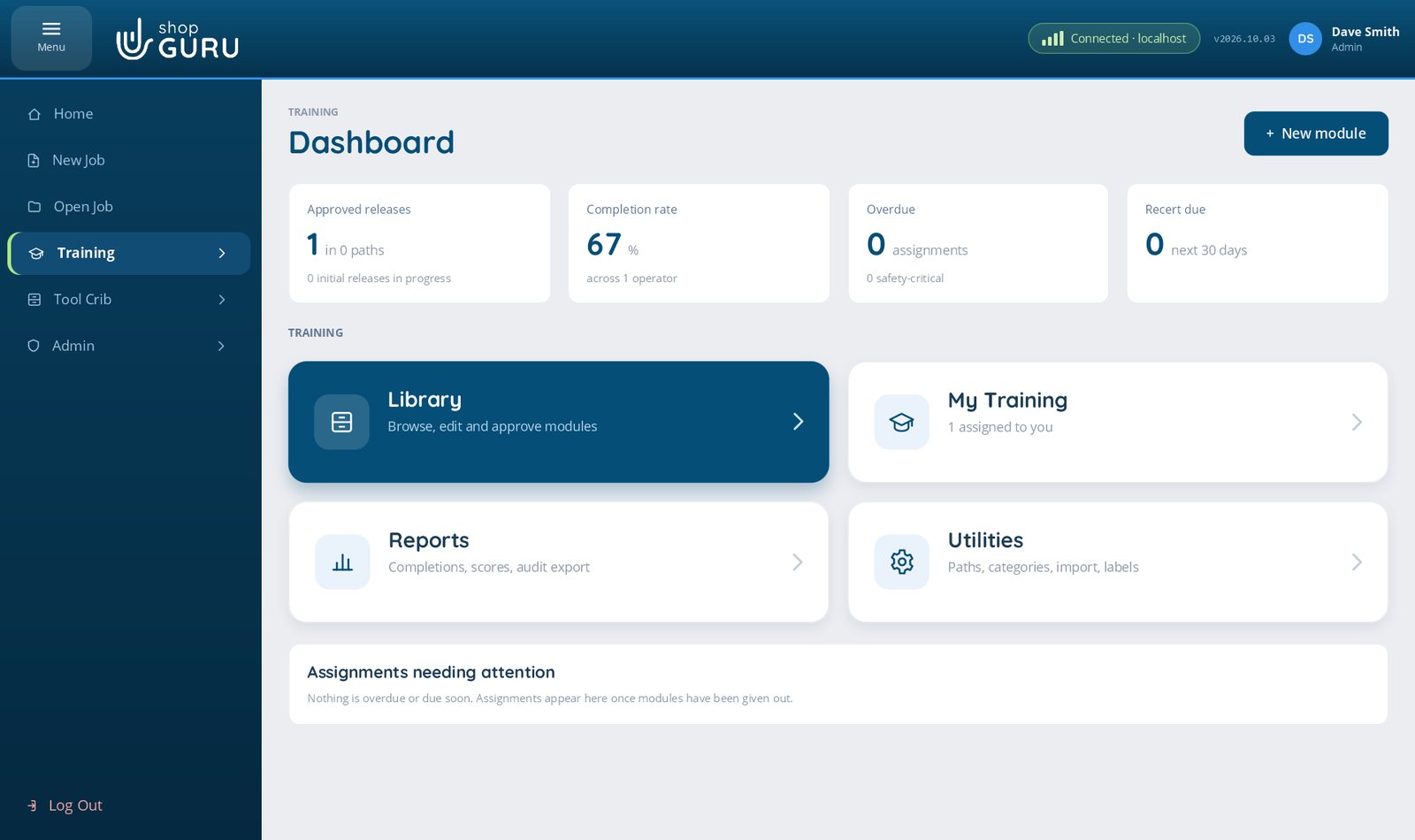
Task: Click the Approved releases stat card
Action: [419, 243]
